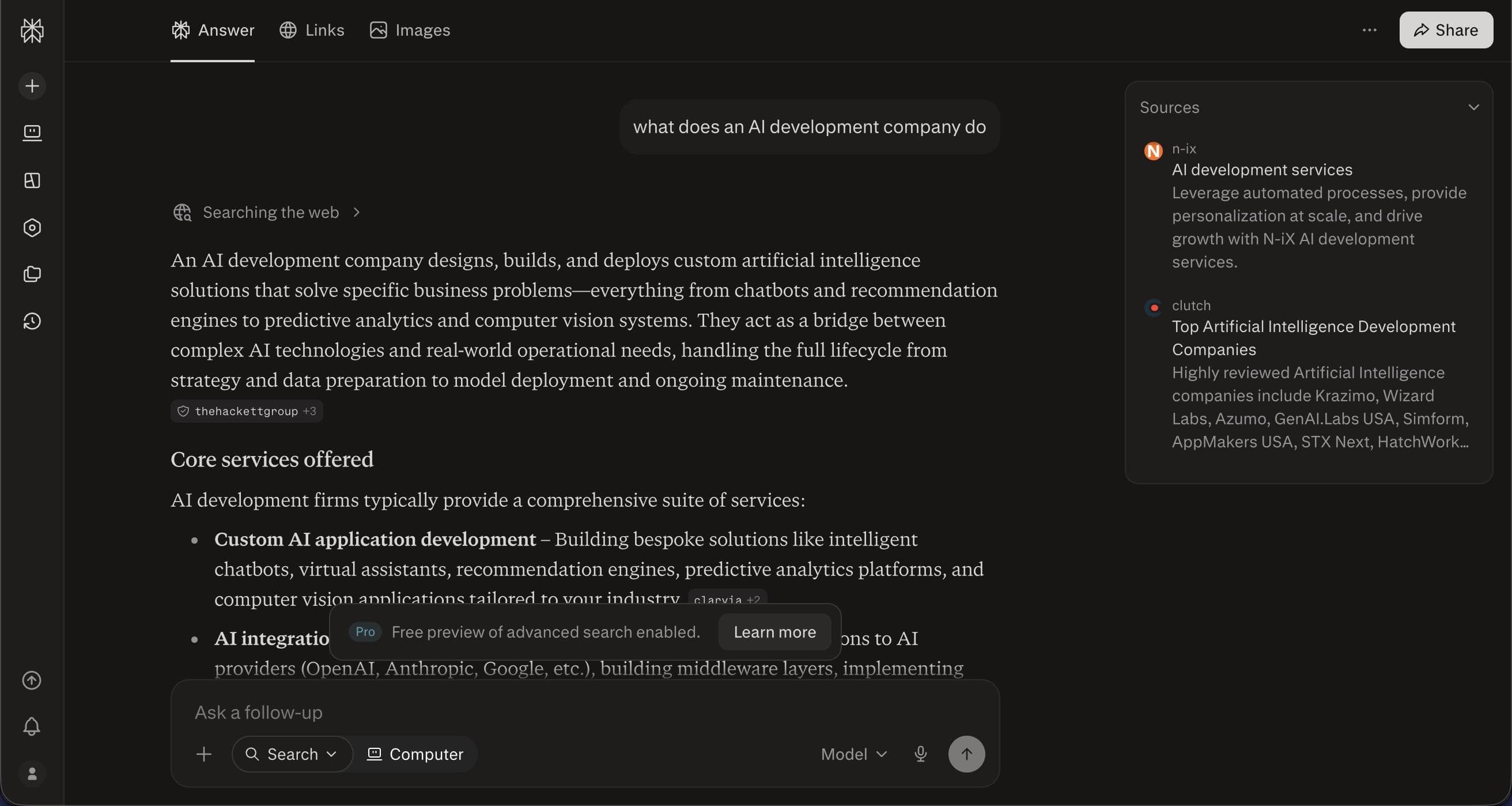Click the Sources panel title

[x=1169, y=107]
